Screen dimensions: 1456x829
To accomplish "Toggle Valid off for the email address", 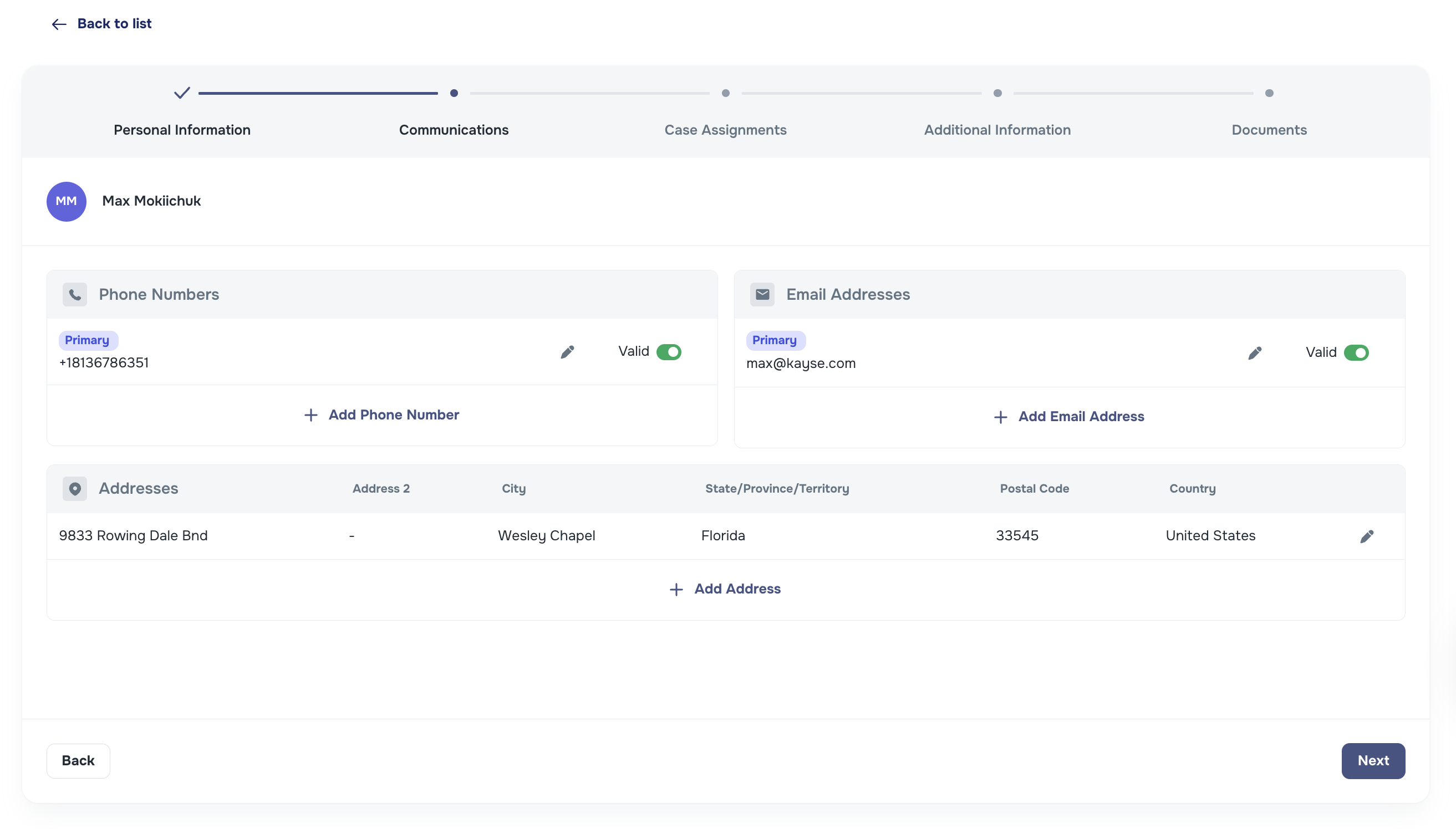I will pos(1356,352).
